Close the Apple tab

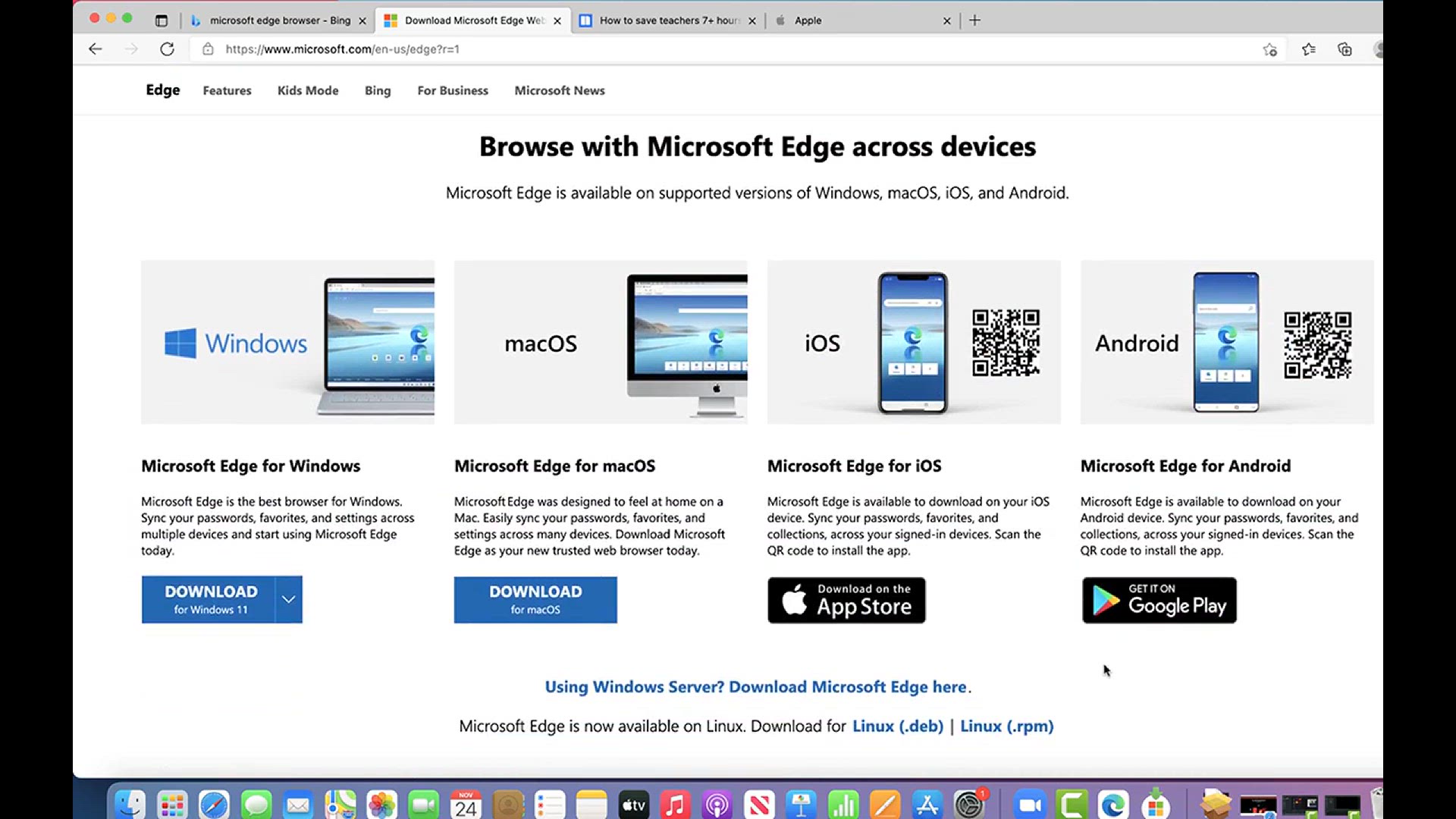point(946,21)
